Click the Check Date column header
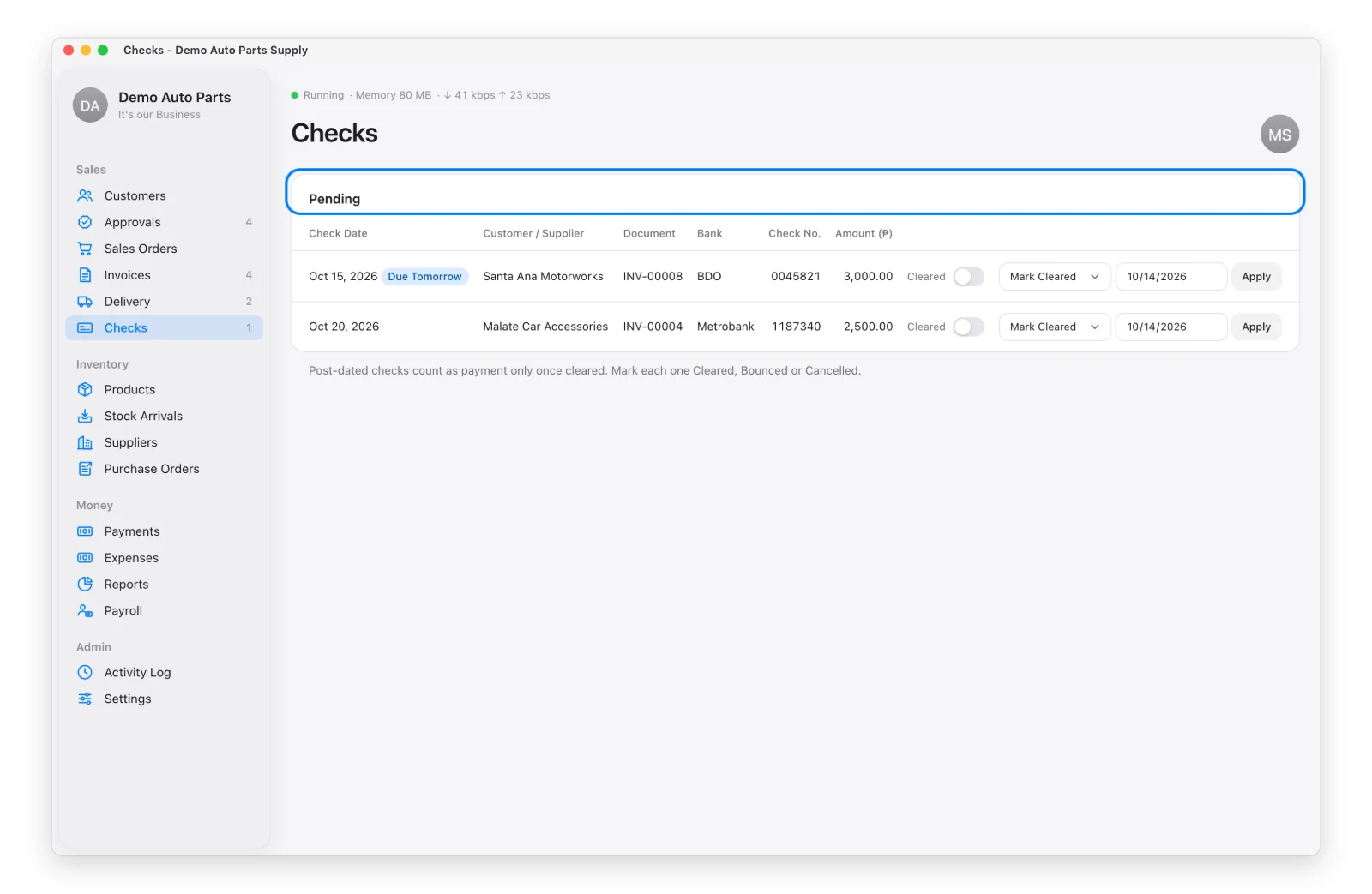Viewport: 1372px width, 894px height. [338, 233]
